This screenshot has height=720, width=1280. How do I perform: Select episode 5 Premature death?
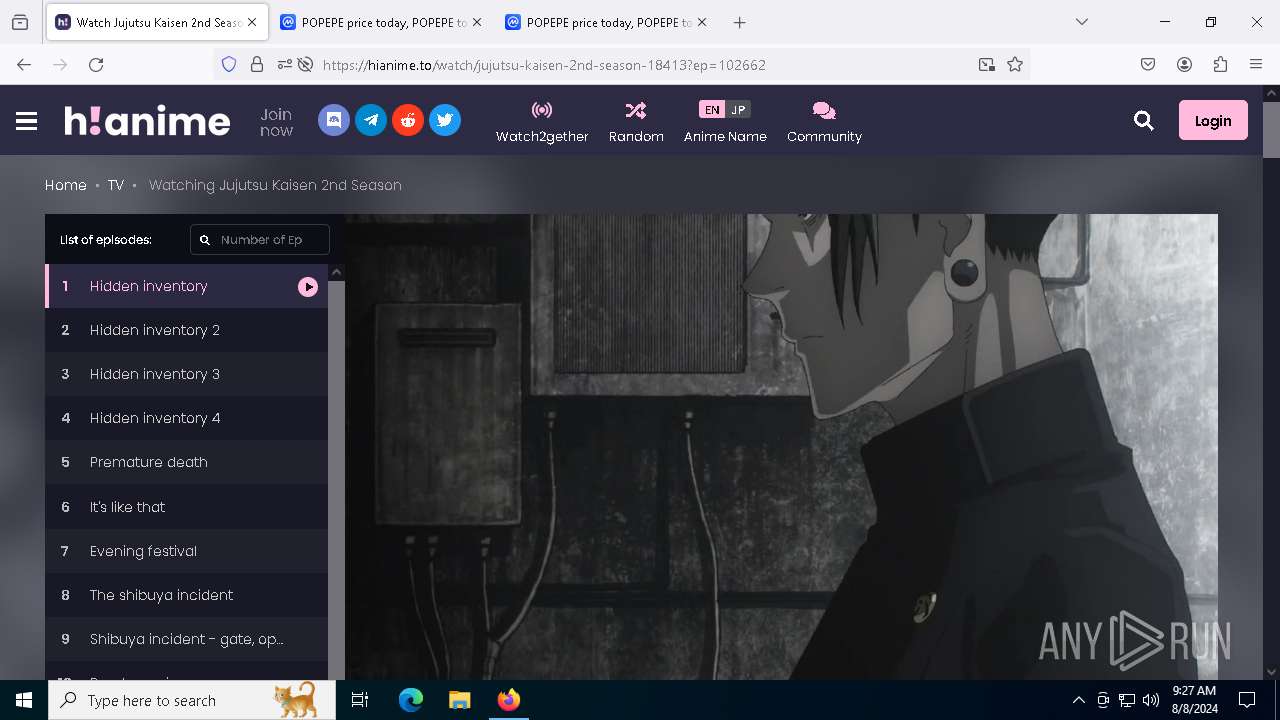tap(186, 462)
